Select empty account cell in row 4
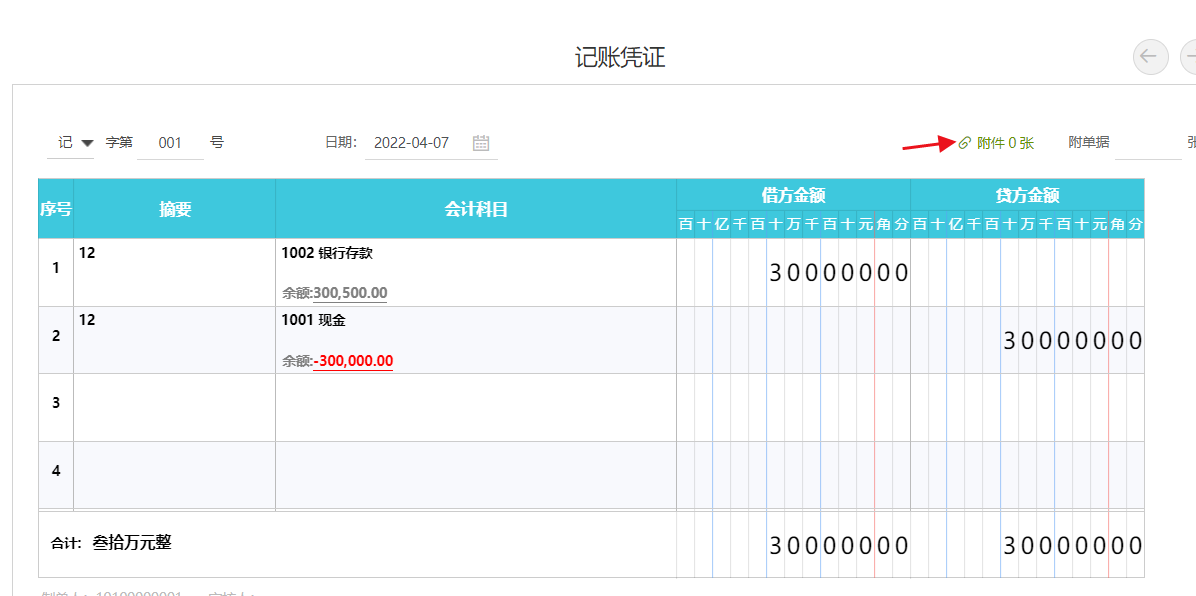 (x=476, y=475)
